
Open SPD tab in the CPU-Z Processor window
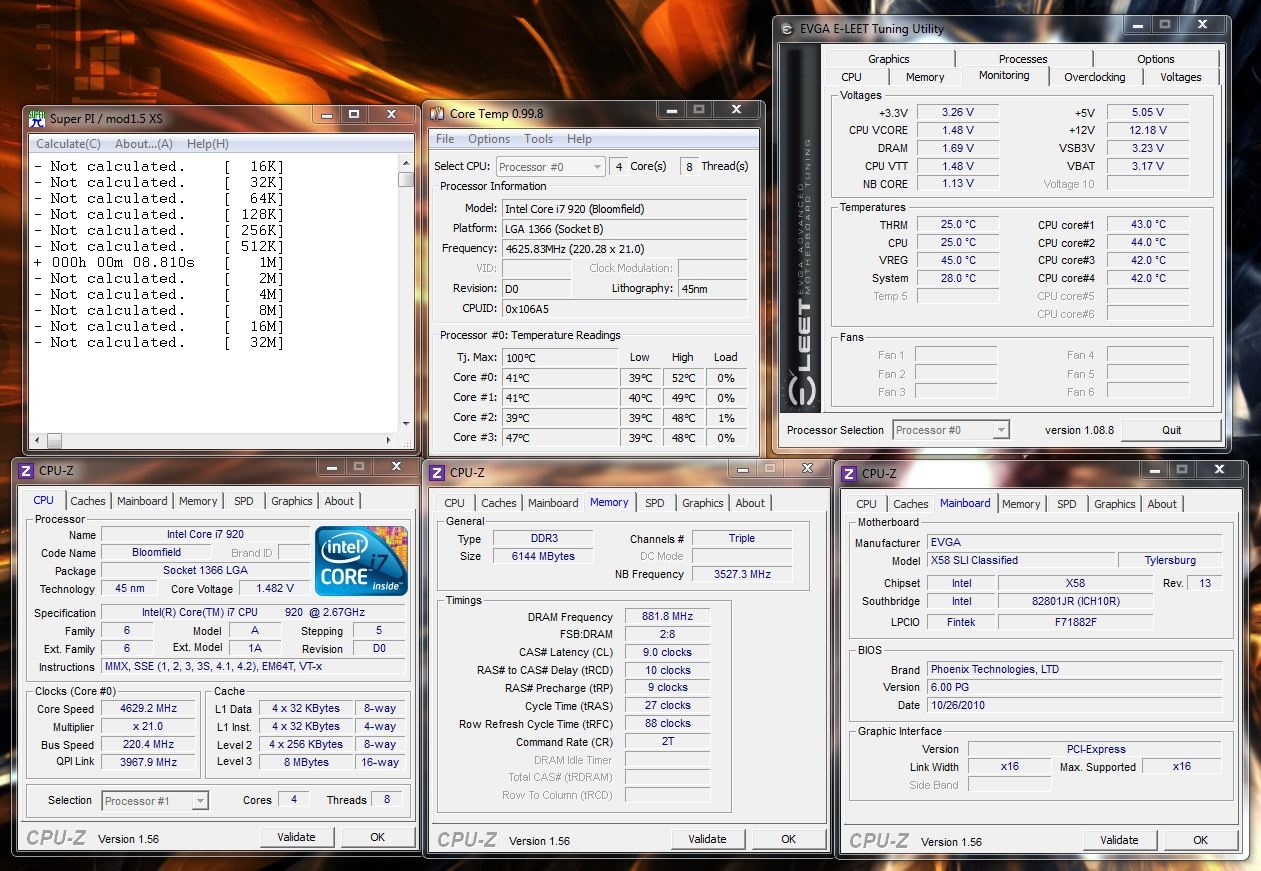point(244,501)
